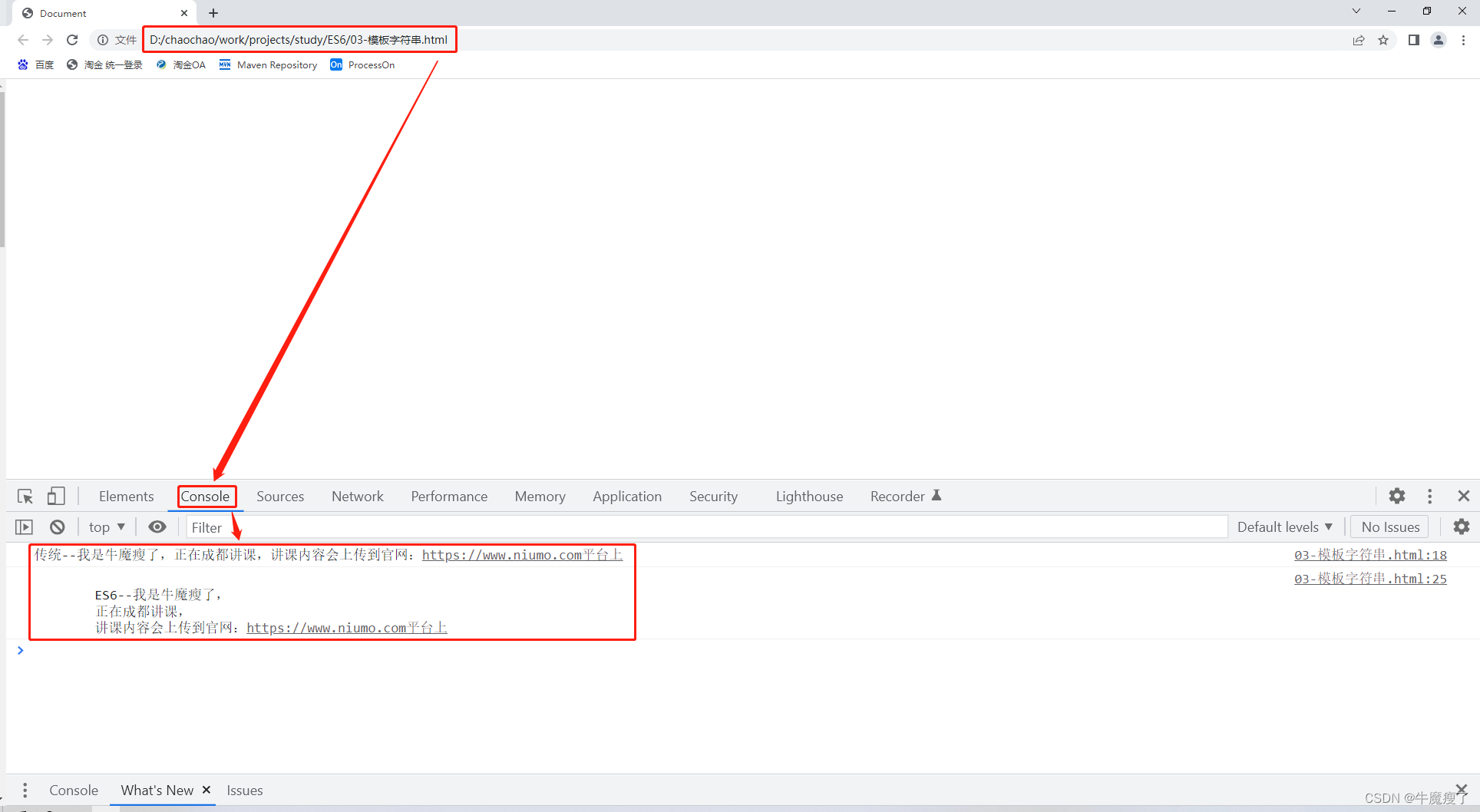Switch to the Sources tab
This screenshot has width=1480, height=812.
pos(280,497)
